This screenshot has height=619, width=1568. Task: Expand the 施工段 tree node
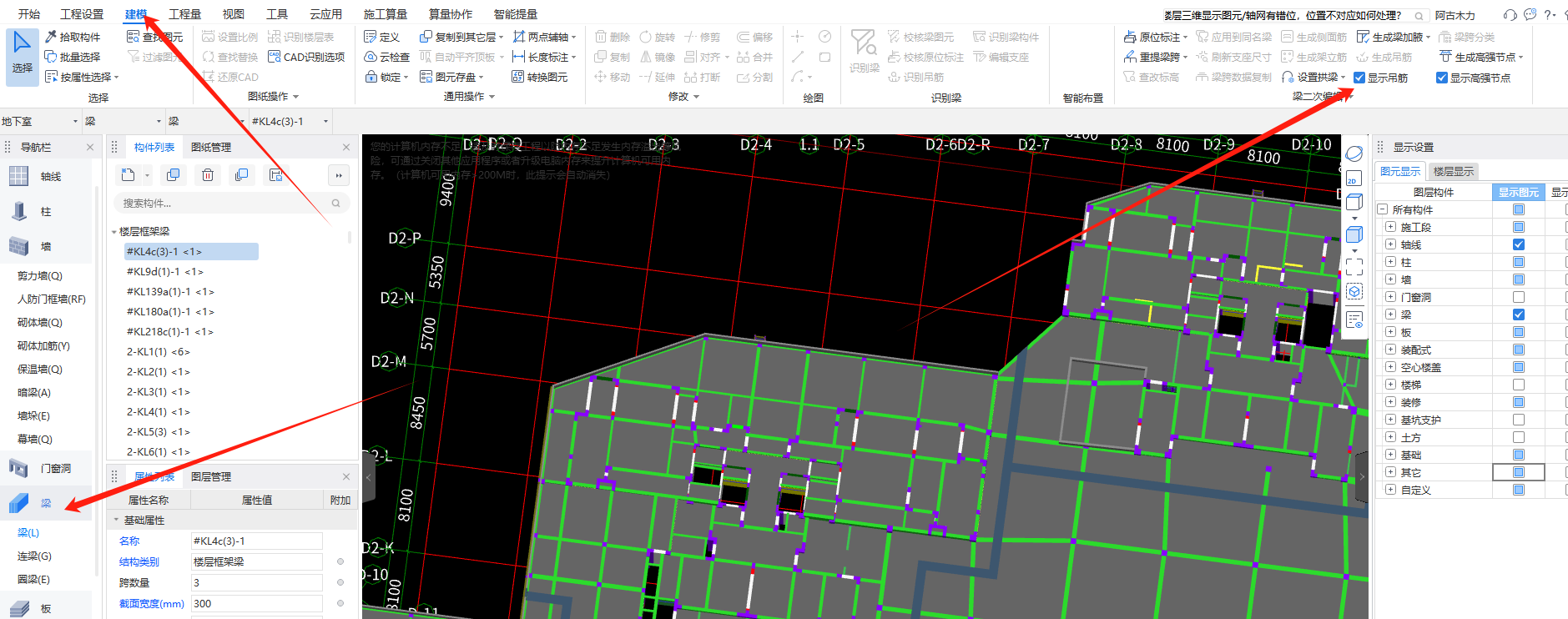pos(1390,227)
